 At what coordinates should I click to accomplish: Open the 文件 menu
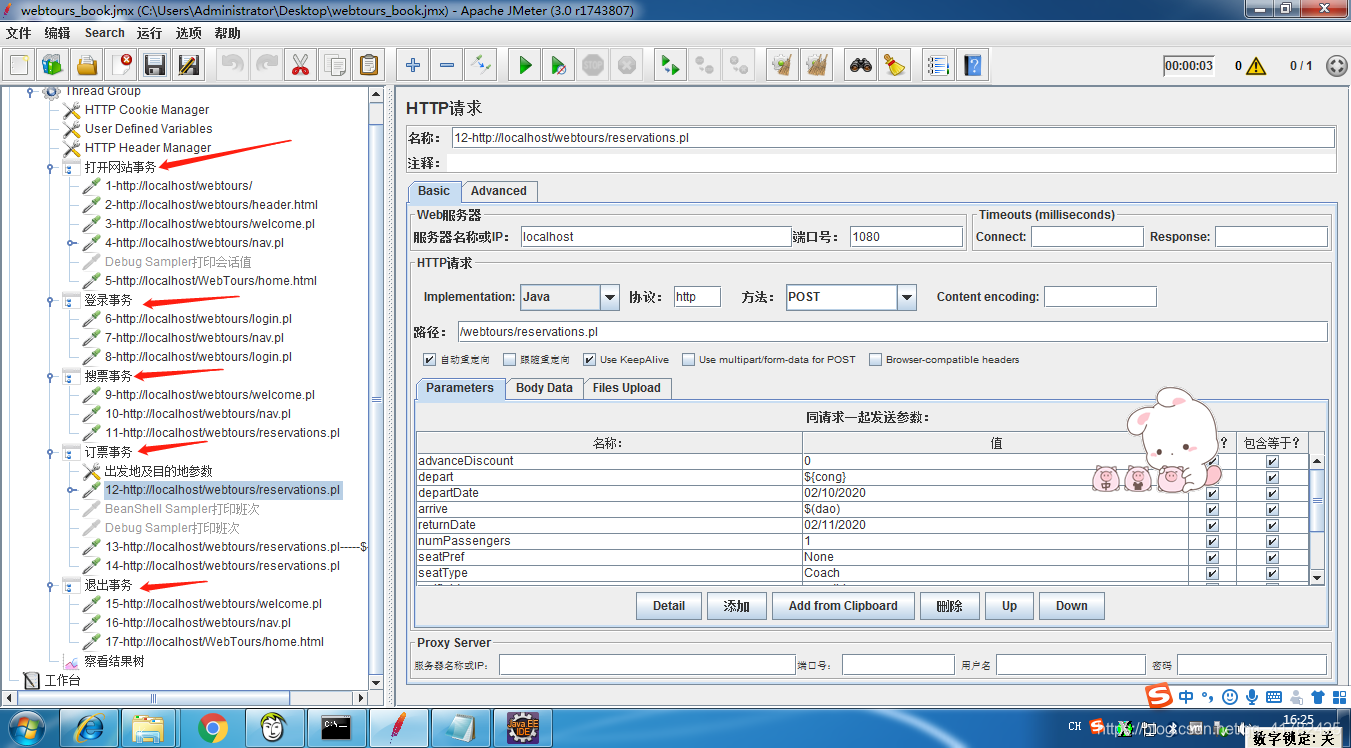click(x=19, y=33)
